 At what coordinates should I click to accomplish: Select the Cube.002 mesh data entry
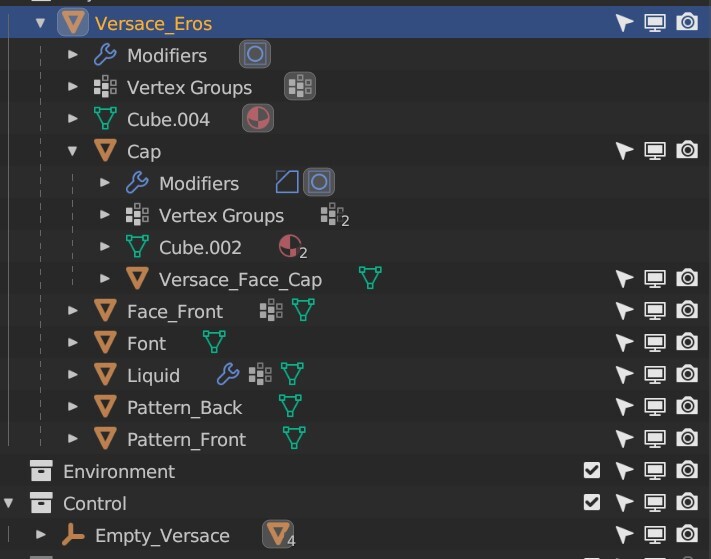[200, 247]
